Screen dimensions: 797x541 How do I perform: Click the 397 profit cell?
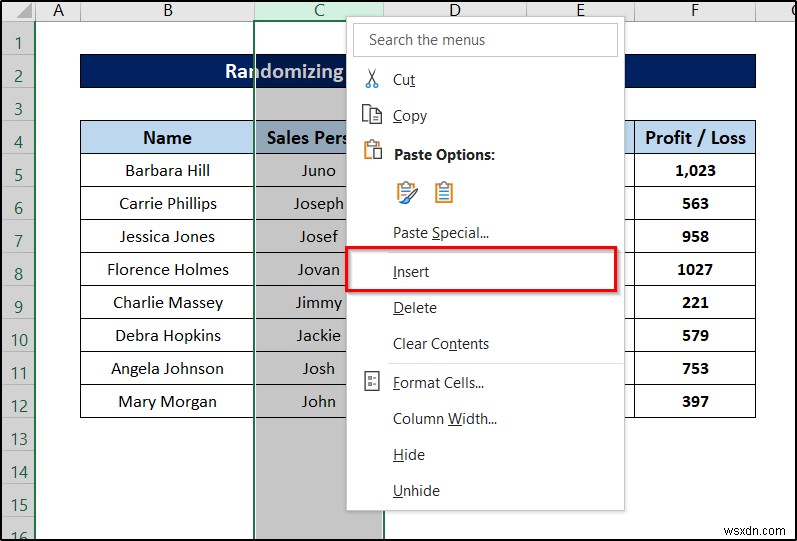click(x=695, y=401)
